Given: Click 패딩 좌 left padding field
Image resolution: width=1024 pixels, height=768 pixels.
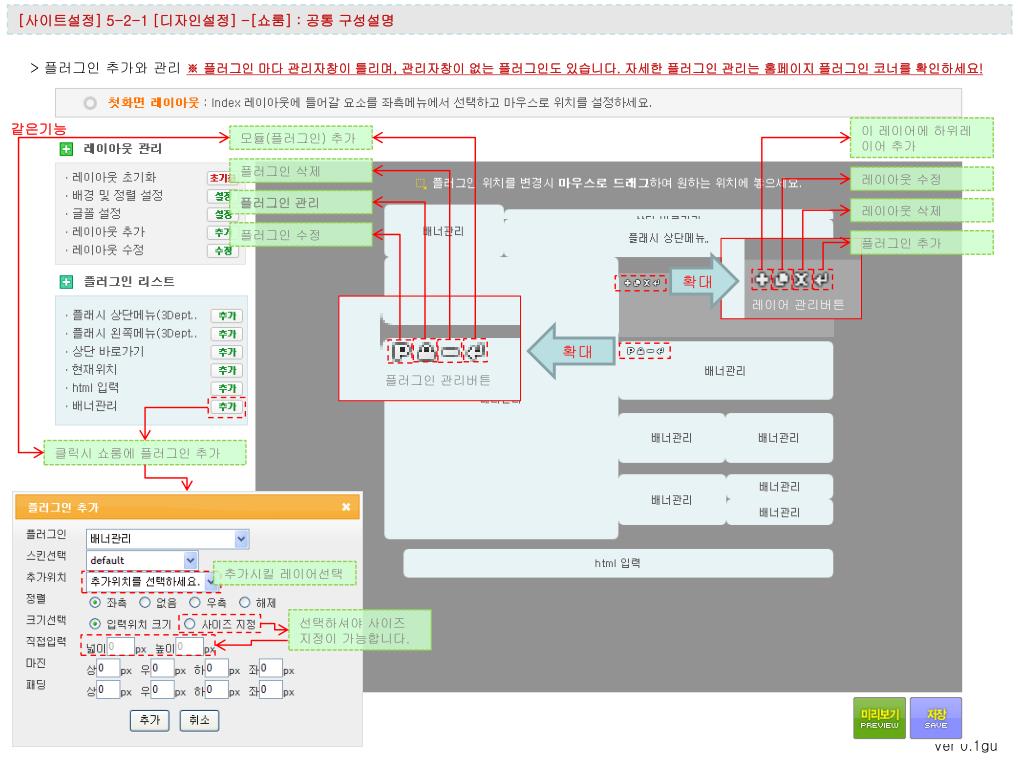Looking at the screenshot, I should pos(270,690).
